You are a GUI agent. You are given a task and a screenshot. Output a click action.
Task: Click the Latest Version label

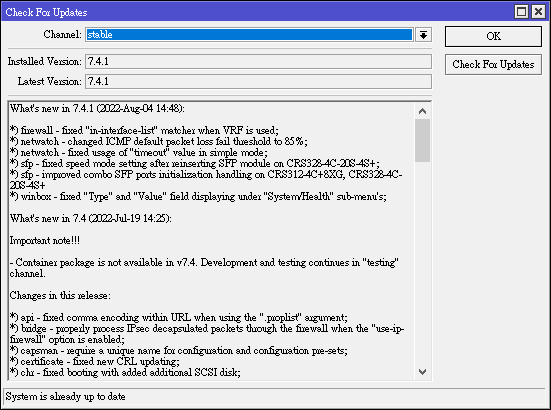(50, 82)
